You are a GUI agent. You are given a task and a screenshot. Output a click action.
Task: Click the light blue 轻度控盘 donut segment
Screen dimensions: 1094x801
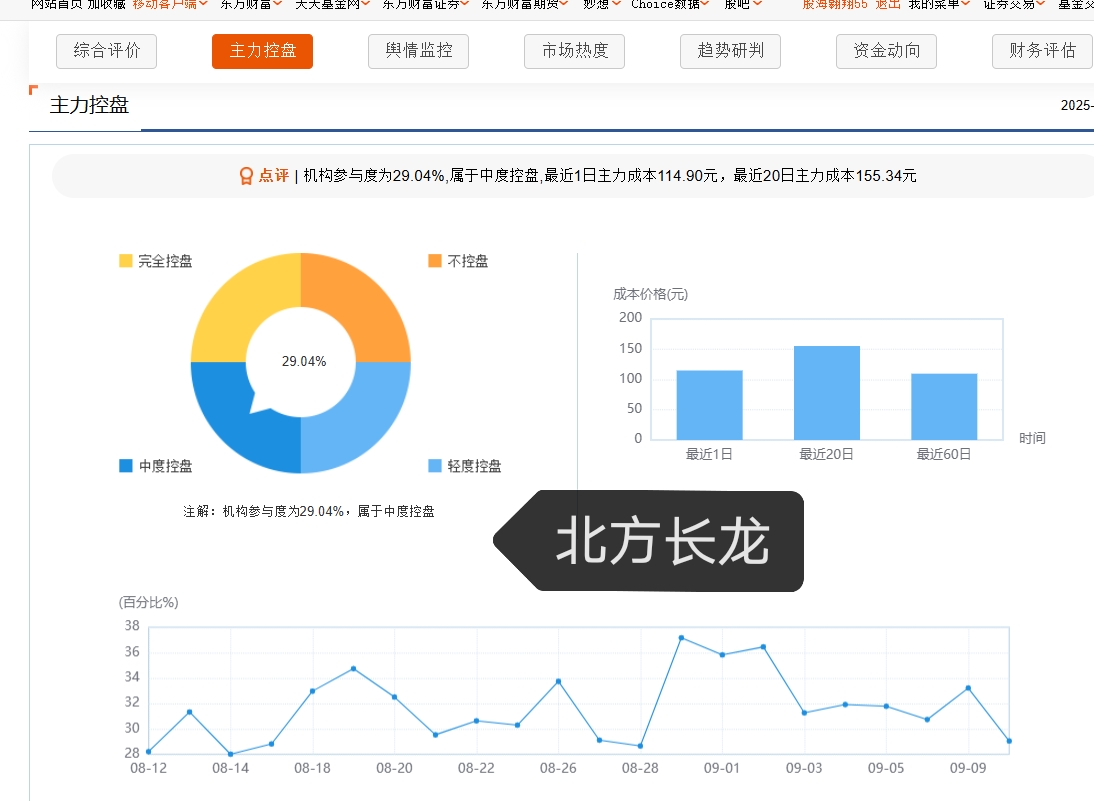tap(361, 422)
